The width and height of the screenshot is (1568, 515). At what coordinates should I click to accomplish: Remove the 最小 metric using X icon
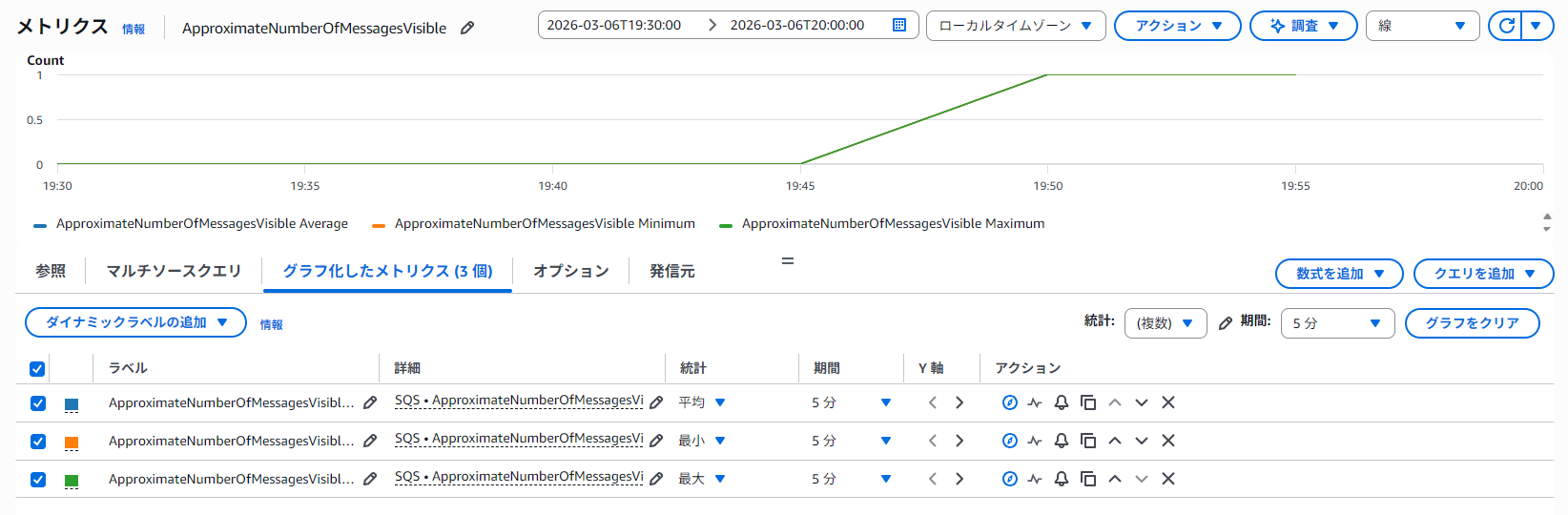tap(1167, 441)
